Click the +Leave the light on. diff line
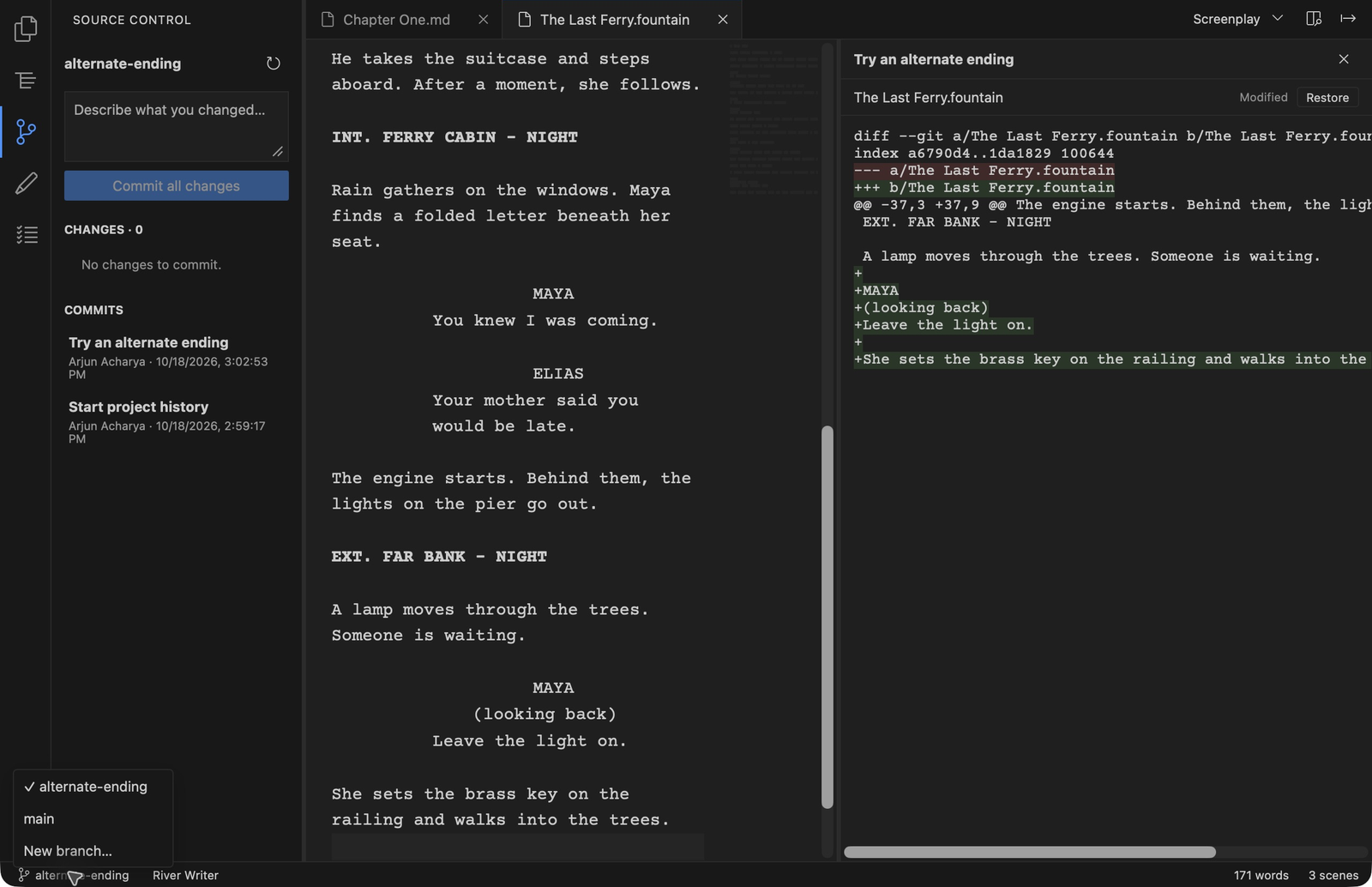The image size is (1372, 887). (x=943, y=325)
